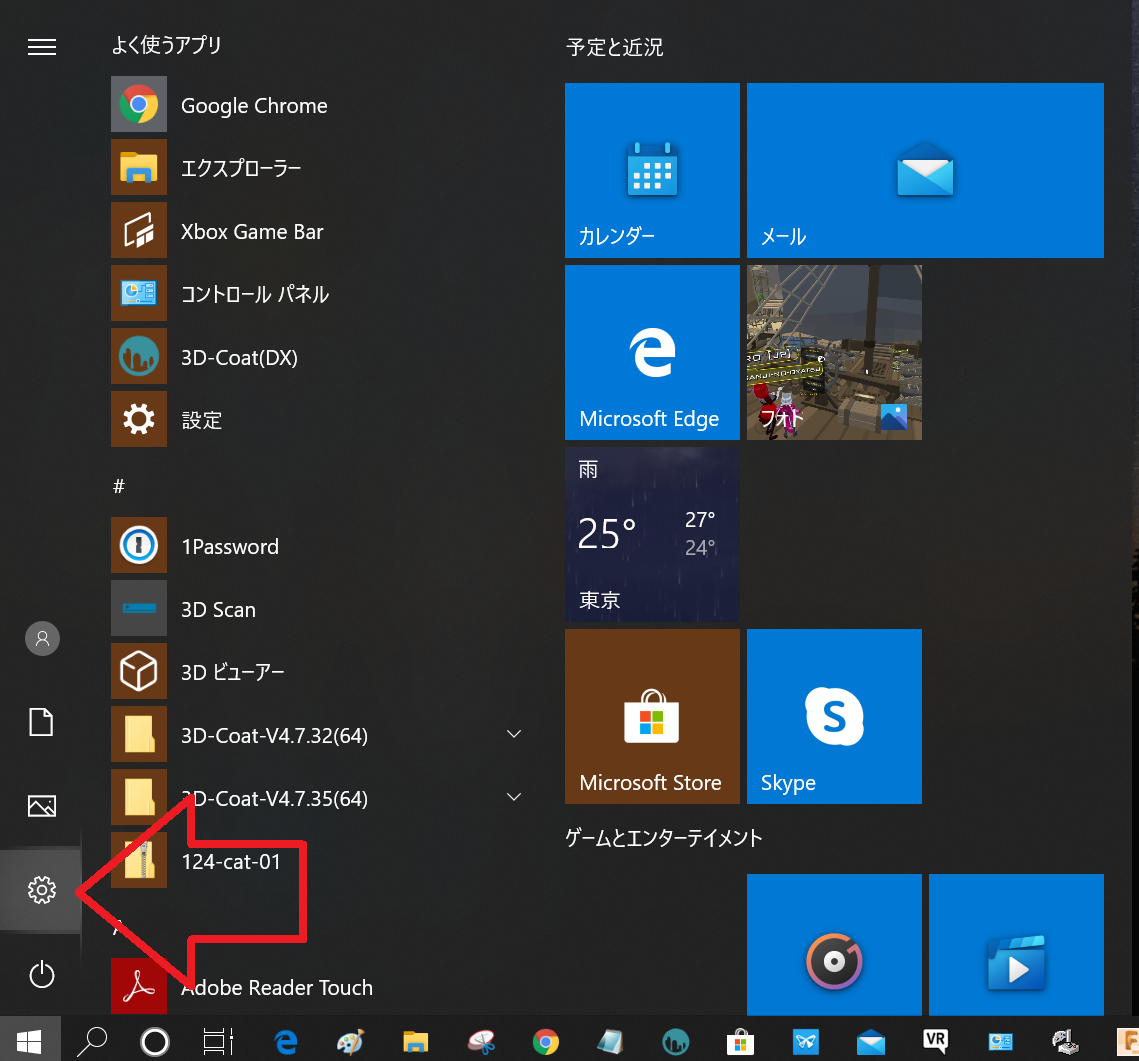Open the VR app on taskbar

[x=936, y=1041]
